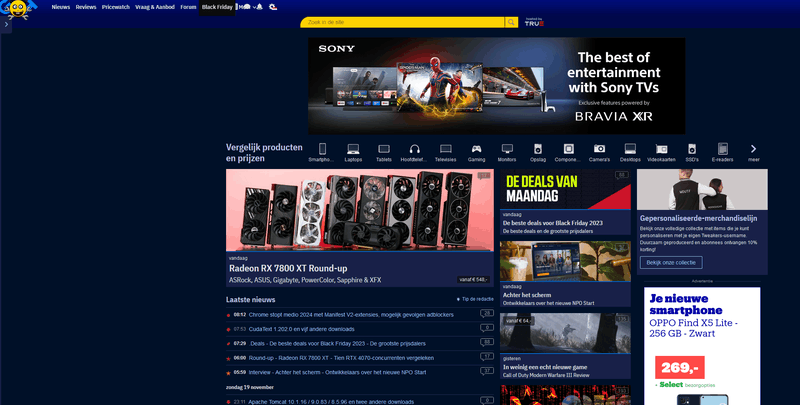Go to the Reviews menu

pyautogui.click(x=86, y=7)
